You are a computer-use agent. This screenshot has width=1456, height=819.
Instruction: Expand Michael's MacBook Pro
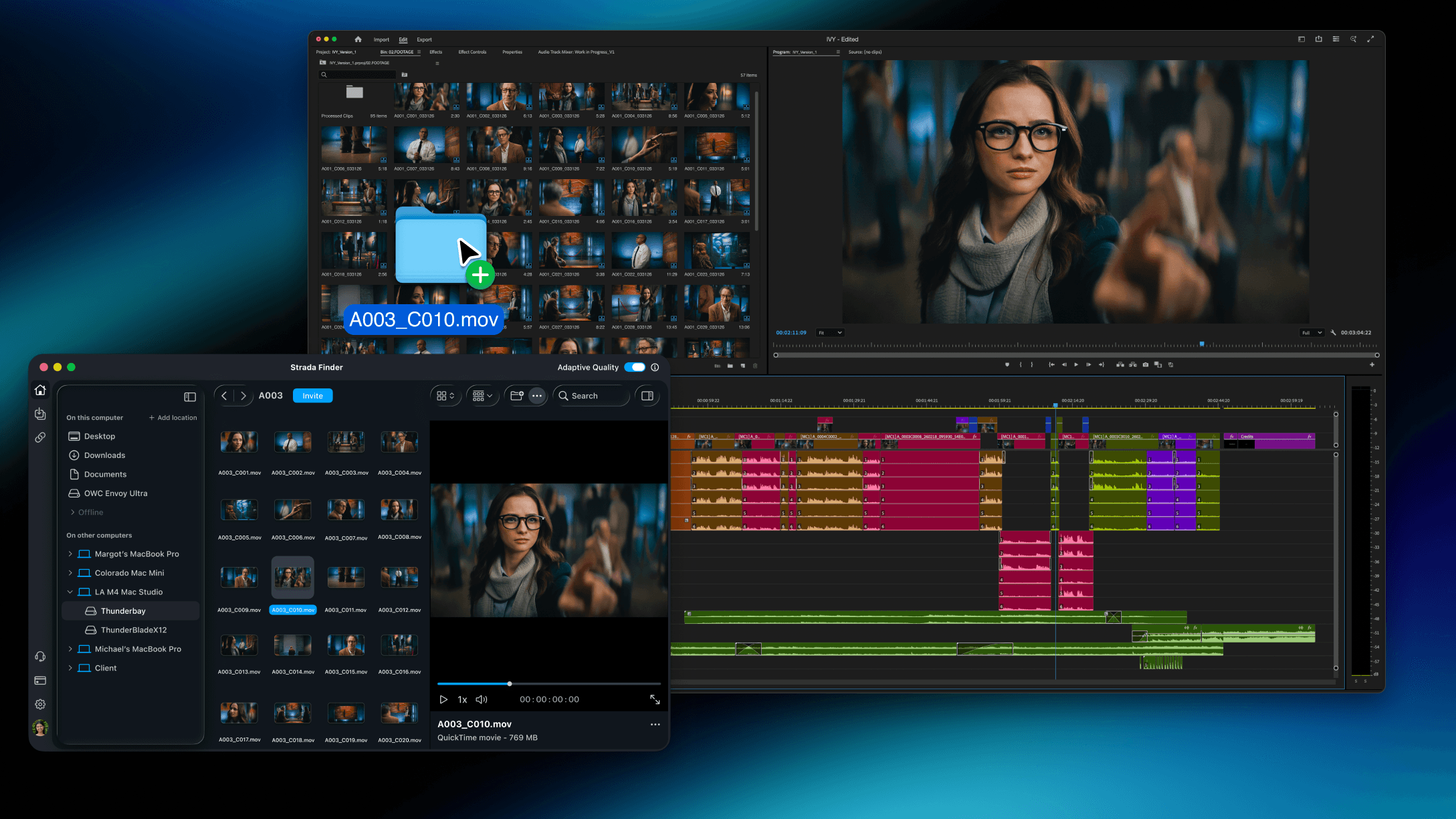70,649
